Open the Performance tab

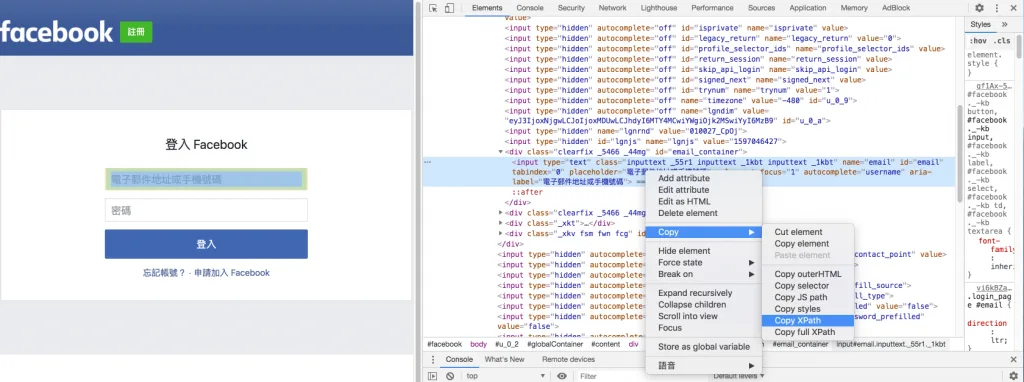[712, 8]
